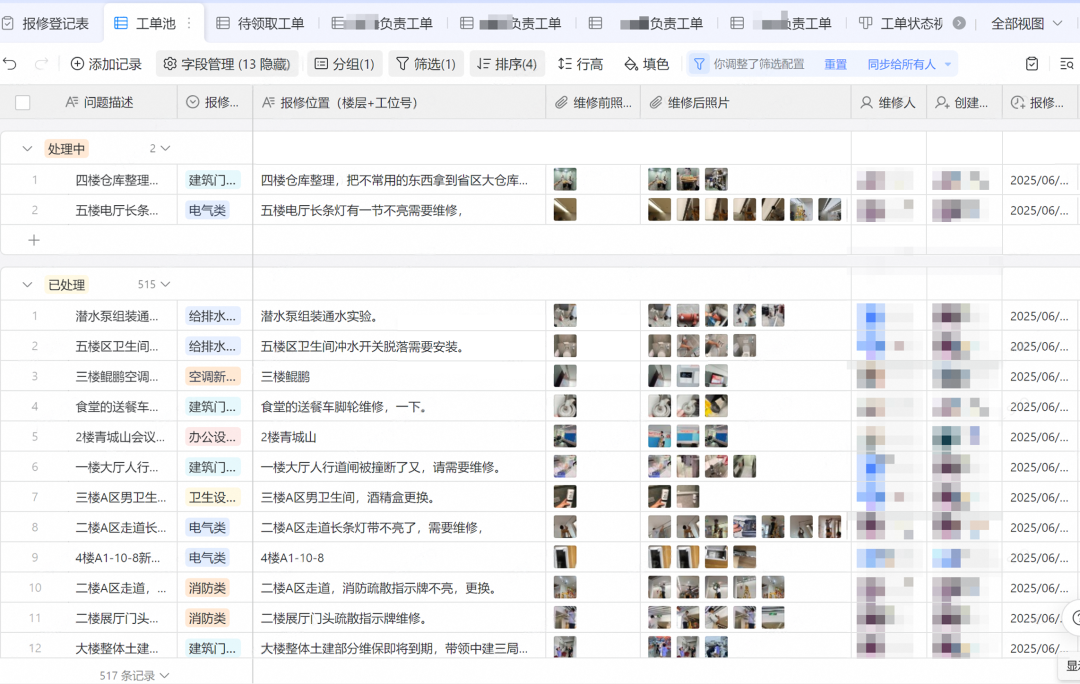Collapse the 已处理 group
The image size is (1080, 684).
pos(27,285)
